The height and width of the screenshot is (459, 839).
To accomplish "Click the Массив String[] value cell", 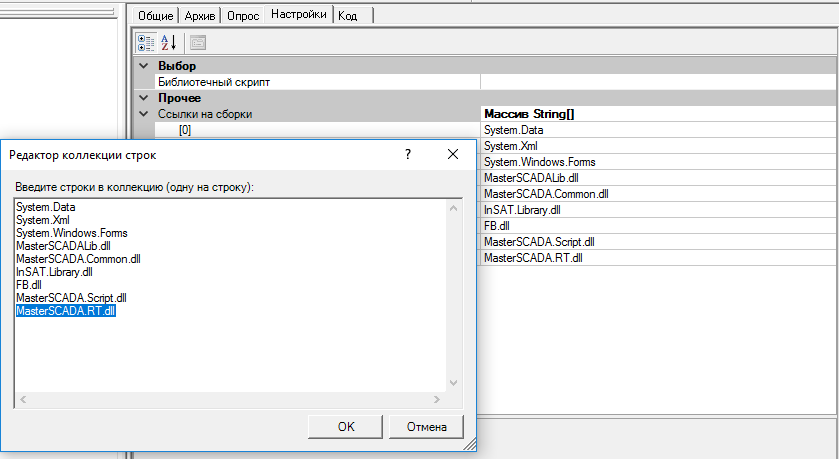I will (658, 114).
